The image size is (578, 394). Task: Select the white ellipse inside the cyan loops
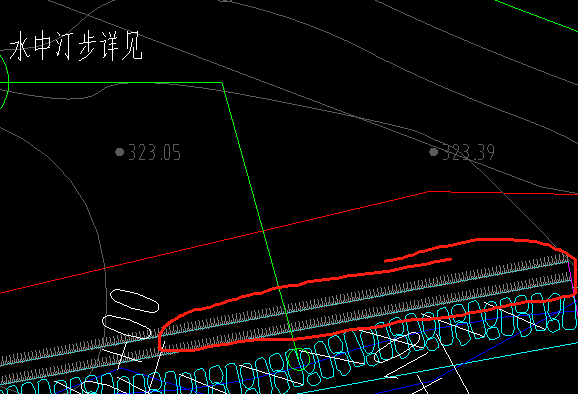pos(397,347)
